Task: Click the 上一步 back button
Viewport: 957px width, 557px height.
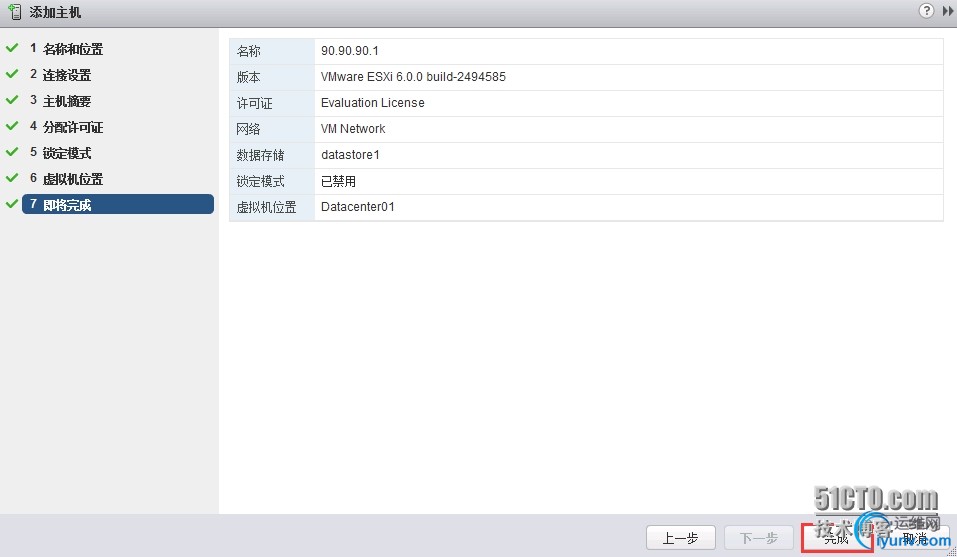Action: tap(681, 538)
